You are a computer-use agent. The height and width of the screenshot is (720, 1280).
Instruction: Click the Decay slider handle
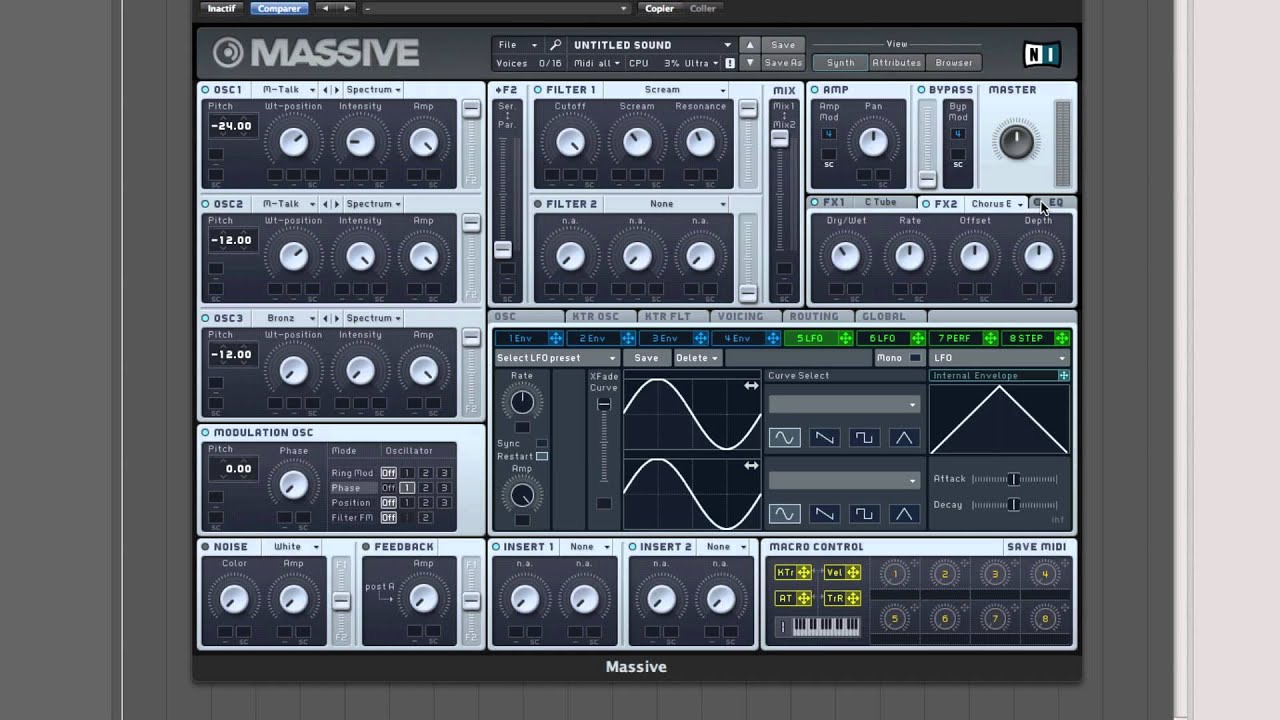1013,505
